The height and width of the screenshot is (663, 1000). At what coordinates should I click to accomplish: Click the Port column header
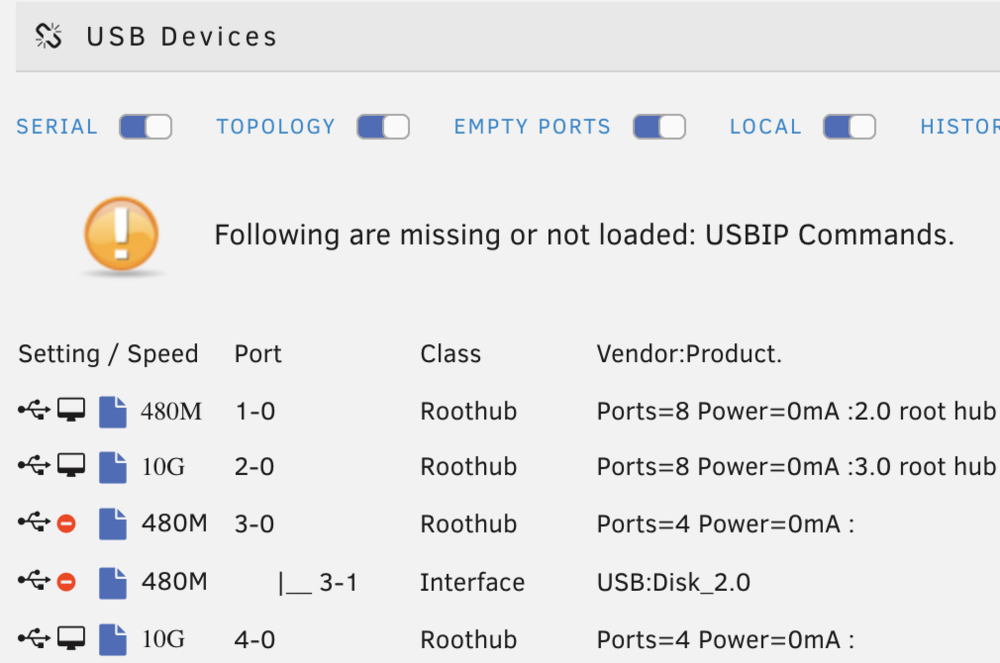tap(258, 354)
